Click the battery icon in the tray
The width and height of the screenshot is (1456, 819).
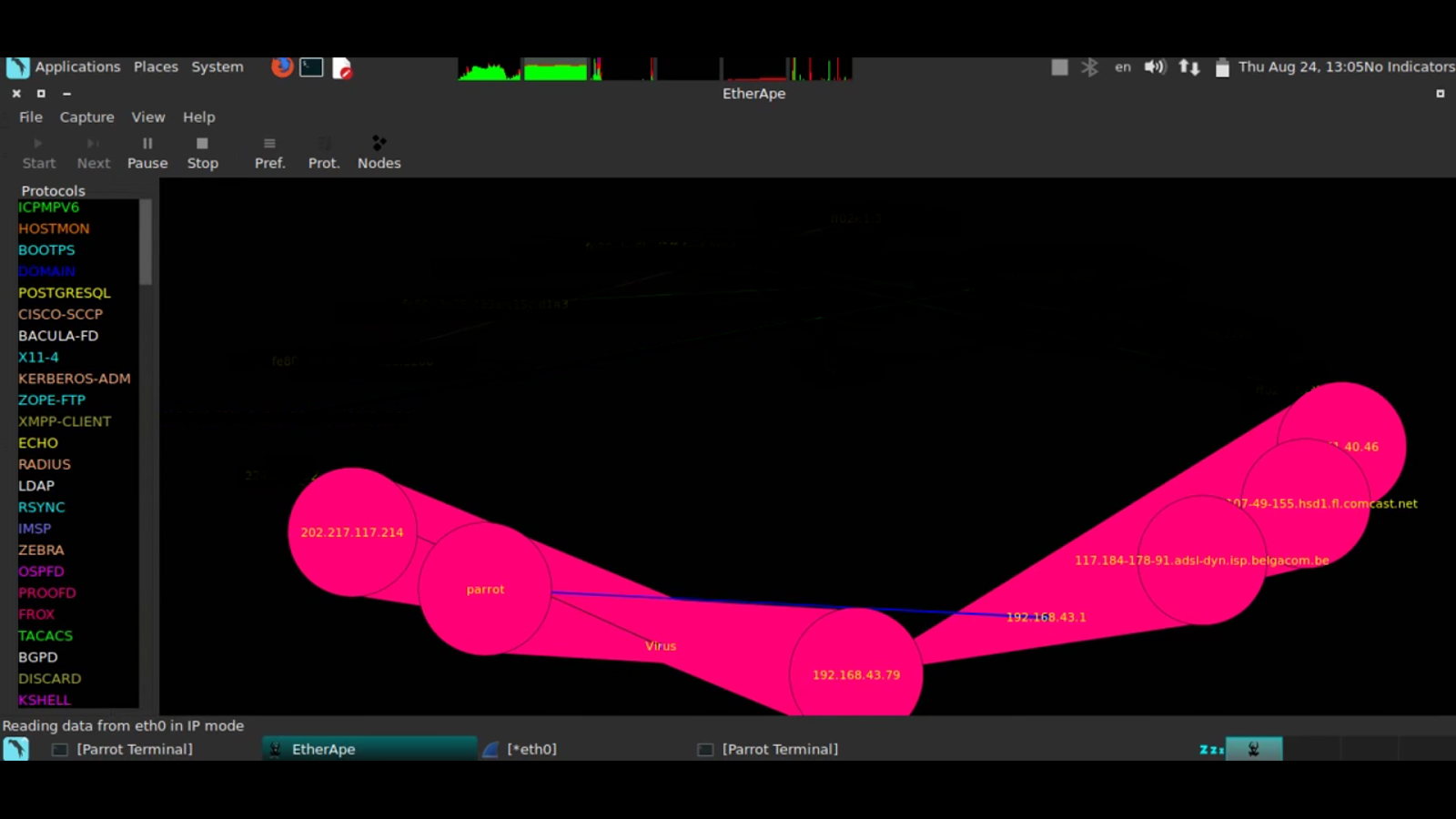coord(1222,67)
